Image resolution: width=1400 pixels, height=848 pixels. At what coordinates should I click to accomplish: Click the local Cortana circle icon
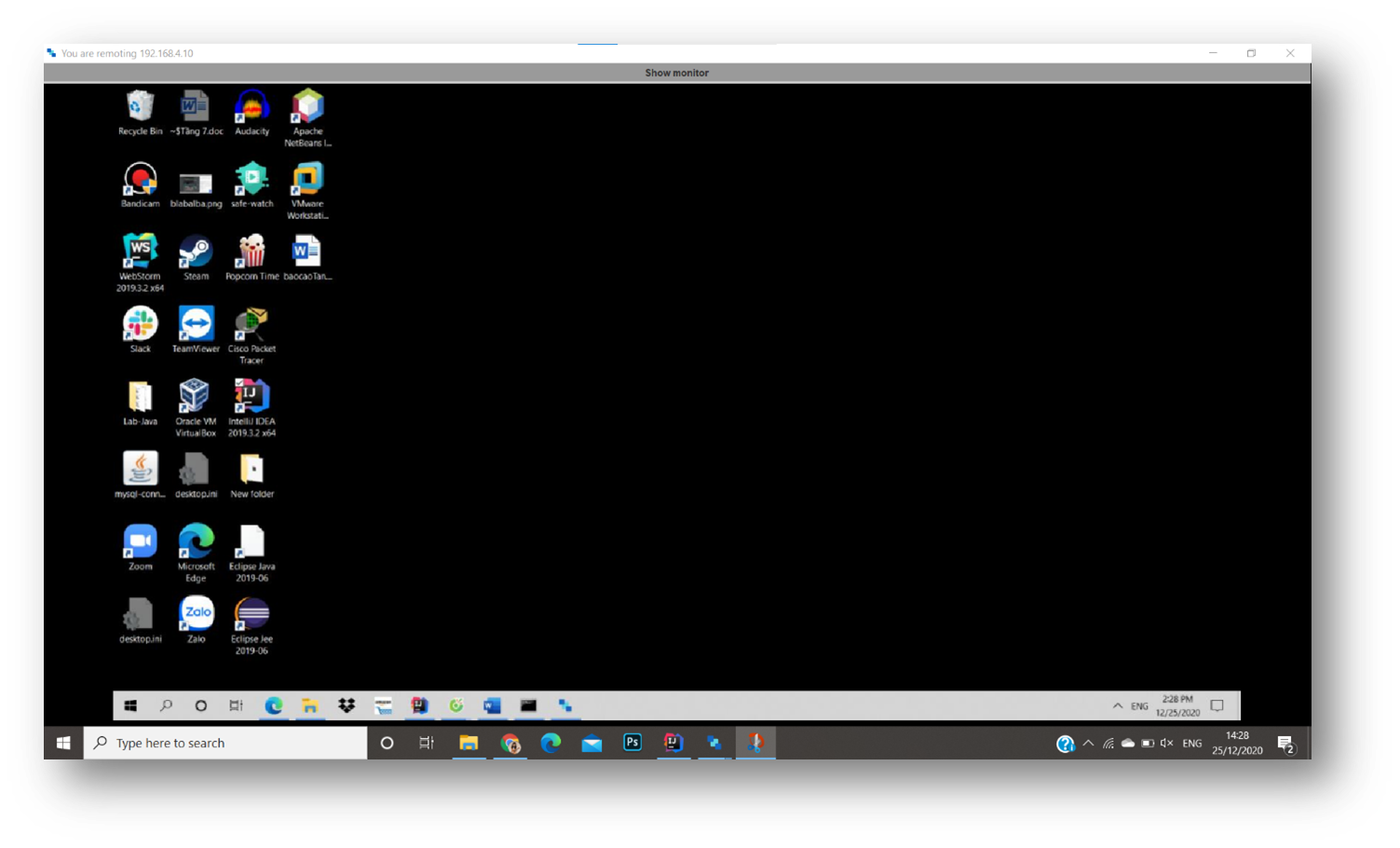[x=387, y=743]
